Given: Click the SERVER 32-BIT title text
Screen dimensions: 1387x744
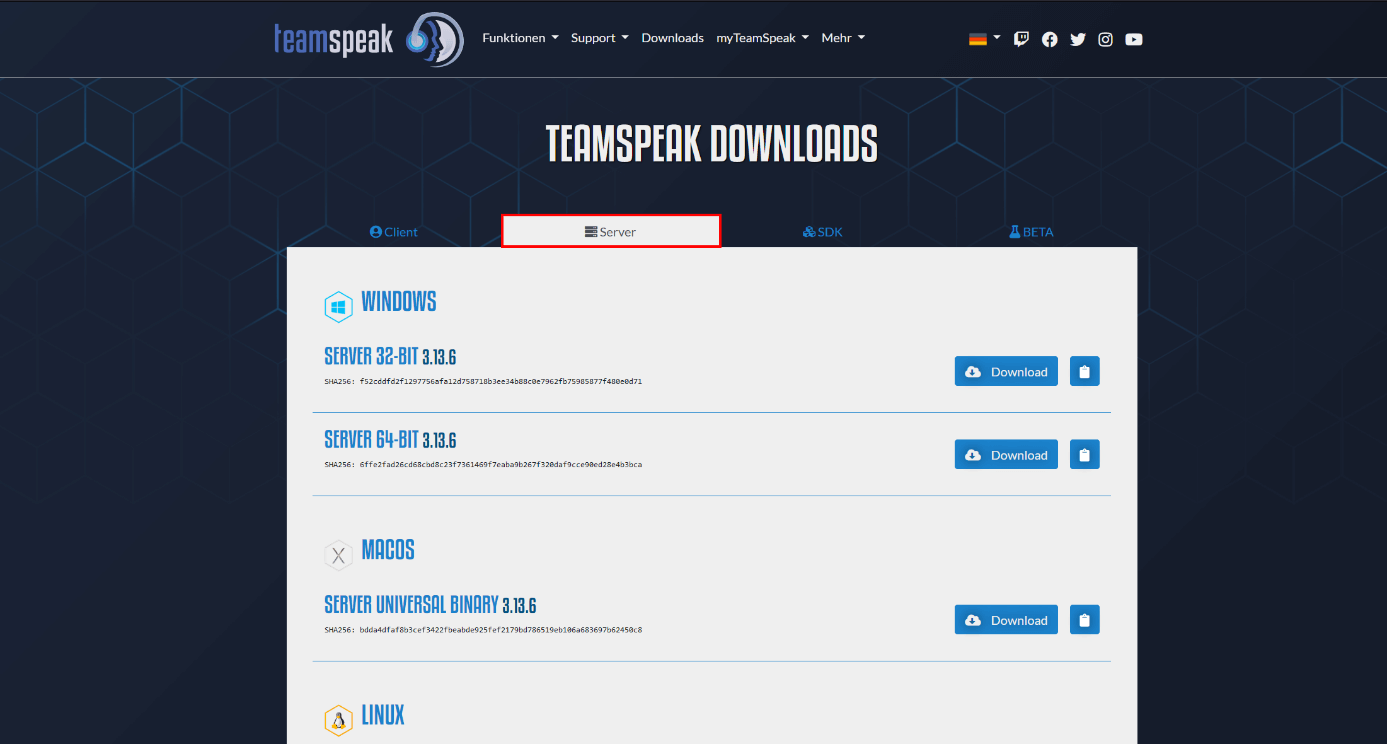Looking at the screenshot, I should 371,357.
